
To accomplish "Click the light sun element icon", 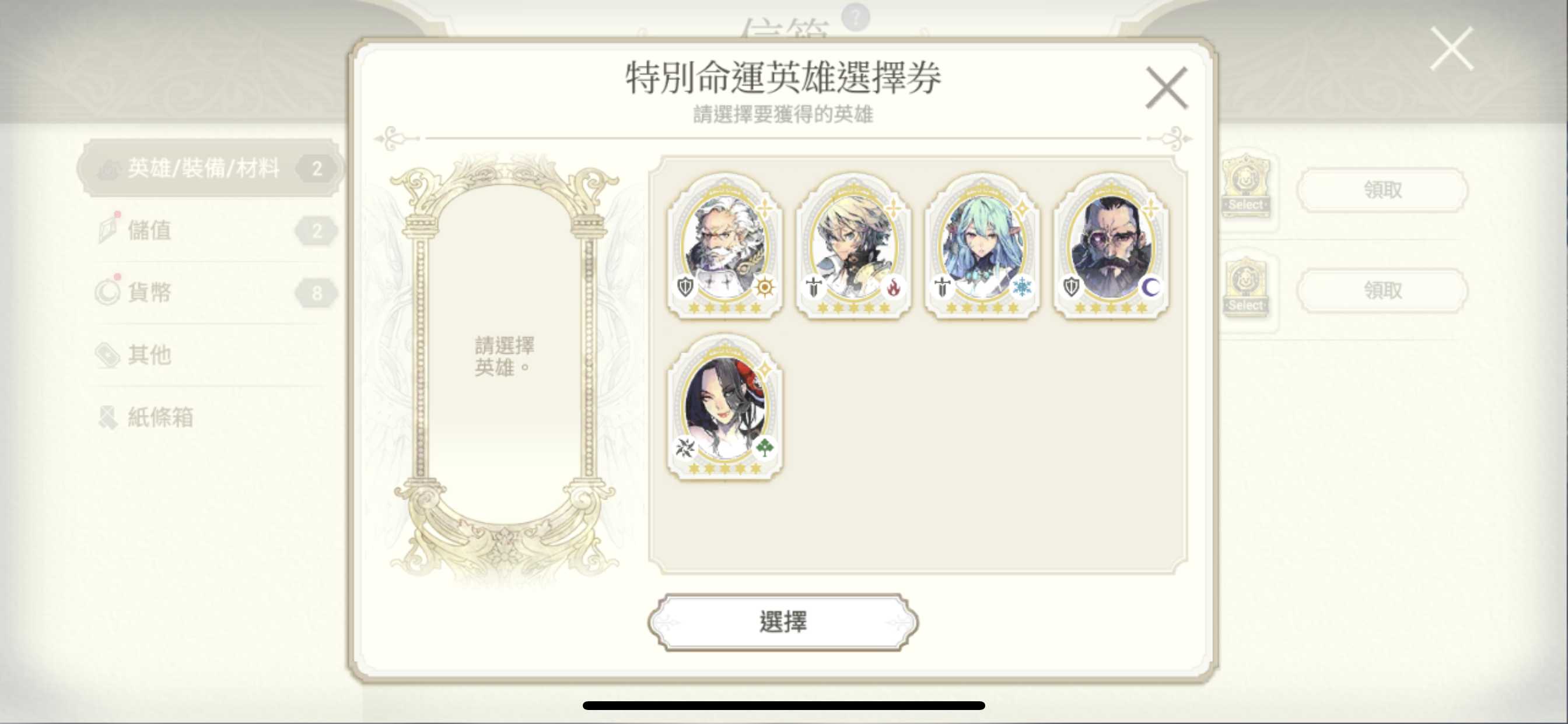I will tap(765, 287).
